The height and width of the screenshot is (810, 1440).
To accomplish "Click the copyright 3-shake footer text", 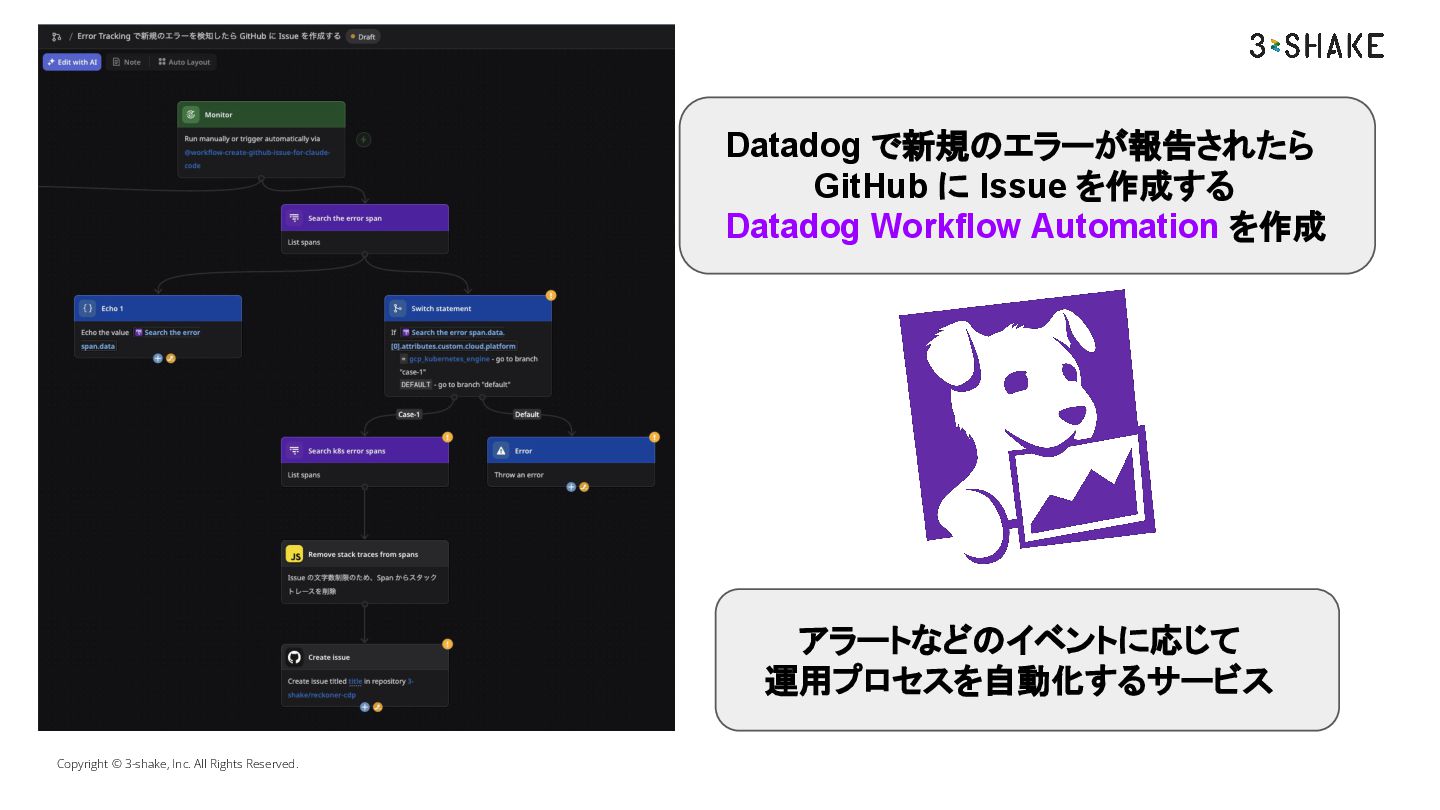I will pyautogui.click(x=177, y=764).
